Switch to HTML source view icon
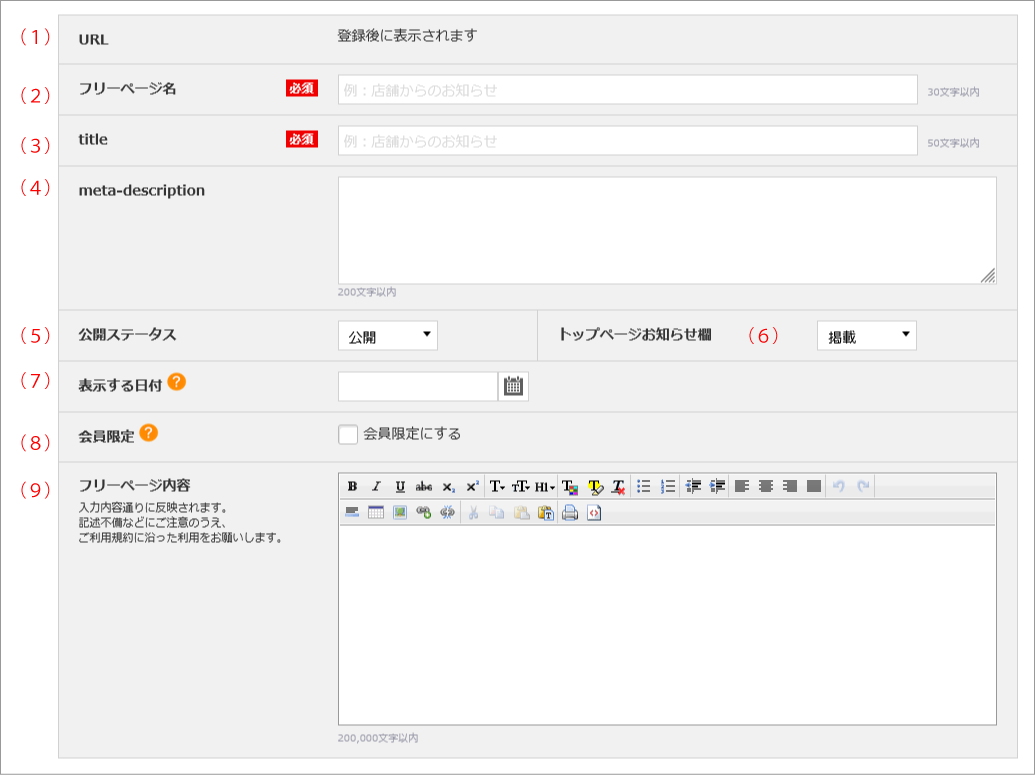The image size is (1035, 775). tap(594, 513)
